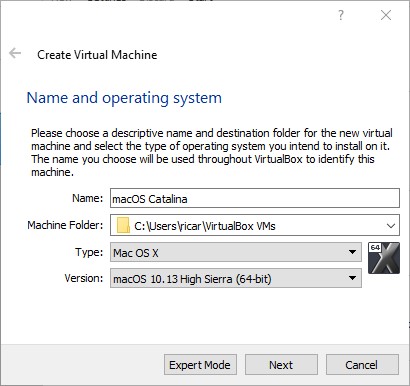This screenshot has width=410, height=386.
Task: Expand the Machine Folder chevron arrow
Action: pos(391,226)
